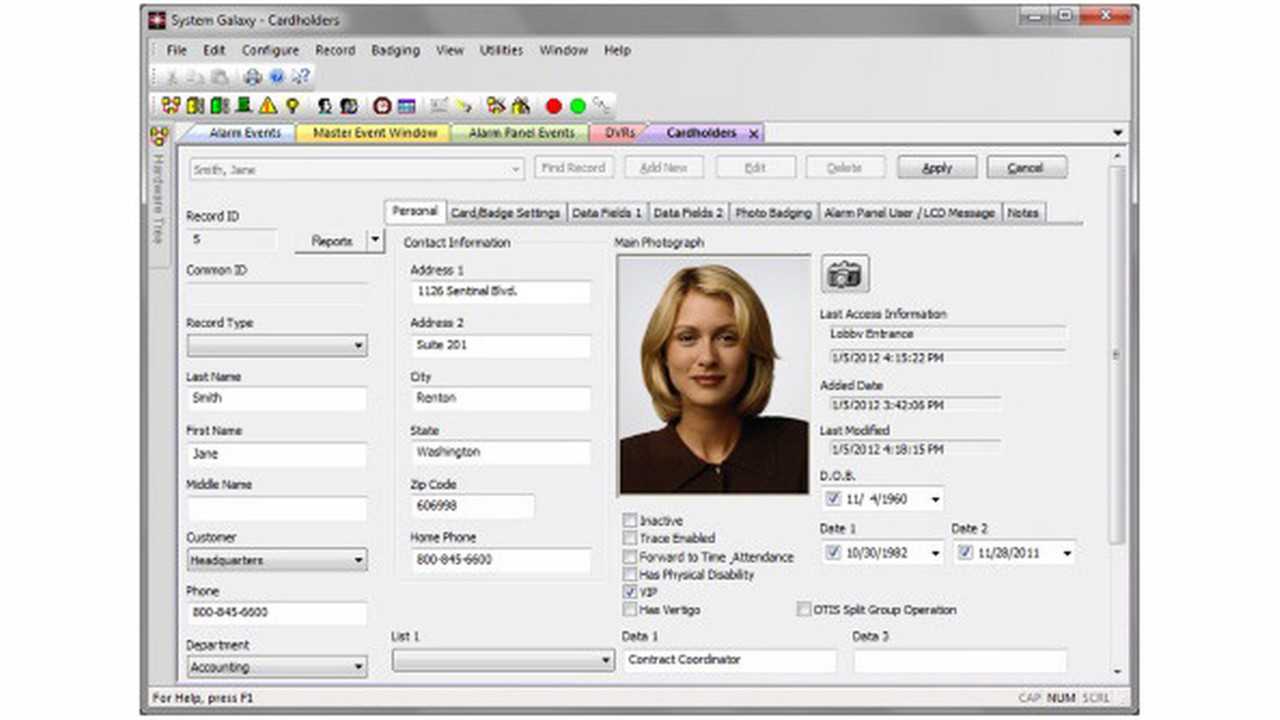Image resolution: width=1280 pixels, height=720 pixels.
Task: Expand the D.O.B. date dropdown
Action: pyautogui.click(x=934, y=499)
